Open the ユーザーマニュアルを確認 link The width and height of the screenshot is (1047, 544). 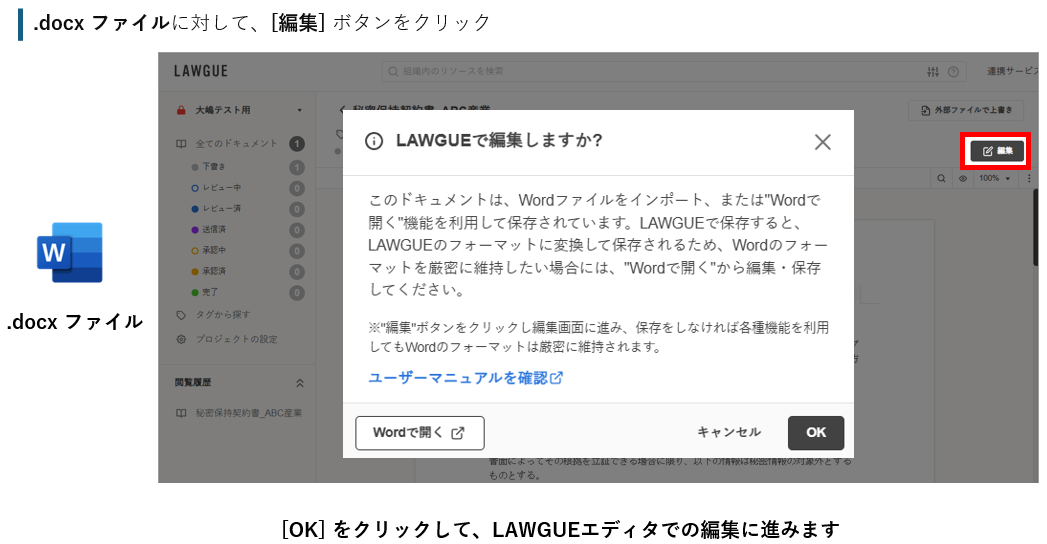tap(465, 378)
